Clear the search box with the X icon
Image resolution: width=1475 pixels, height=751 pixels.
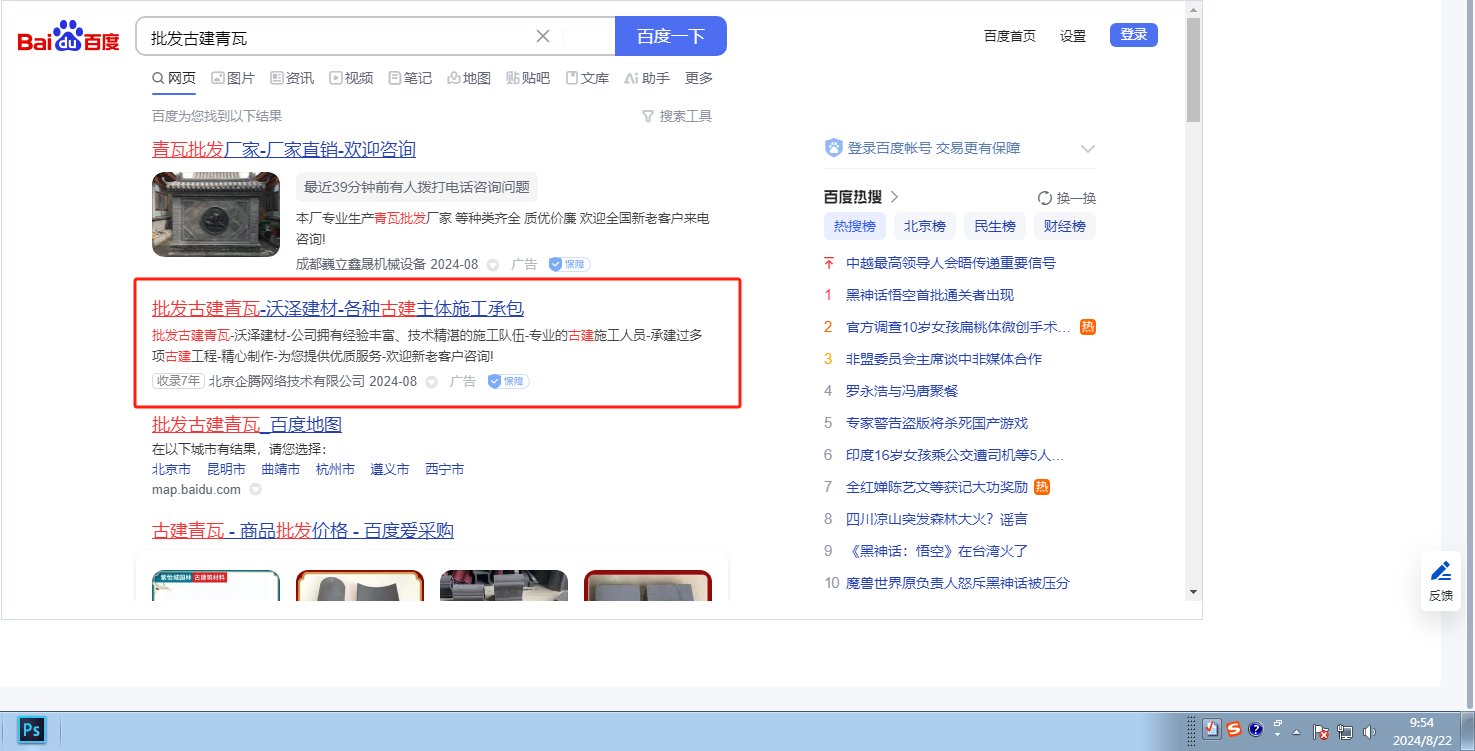click(x=543, y=37)
